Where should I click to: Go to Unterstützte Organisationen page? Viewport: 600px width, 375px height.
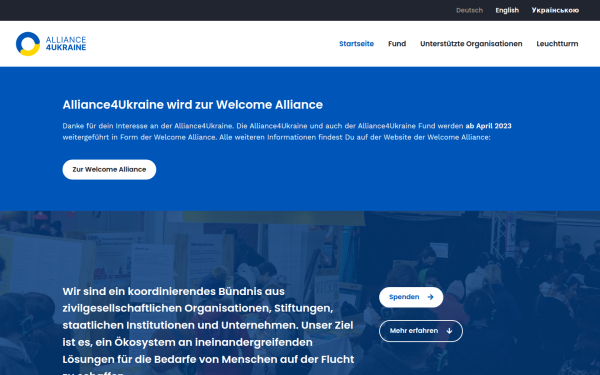471,44
